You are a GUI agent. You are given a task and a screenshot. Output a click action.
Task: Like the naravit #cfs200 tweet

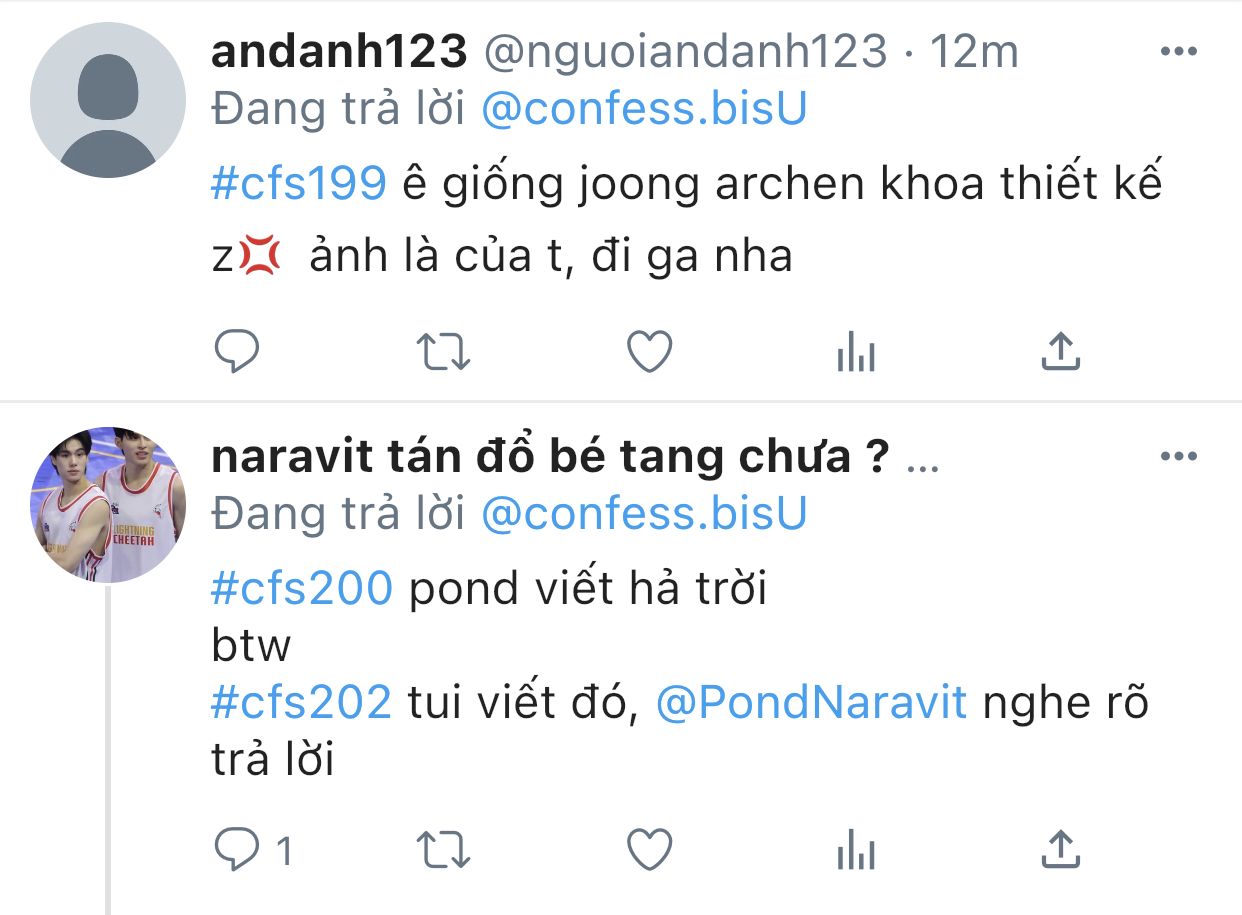pyautogui.click(x=649, y=851)
